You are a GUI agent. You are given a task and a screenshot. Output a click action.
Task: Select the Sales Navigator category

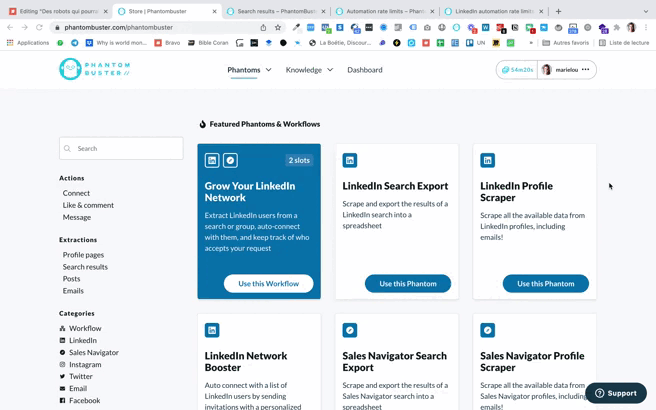coord(89,353)
